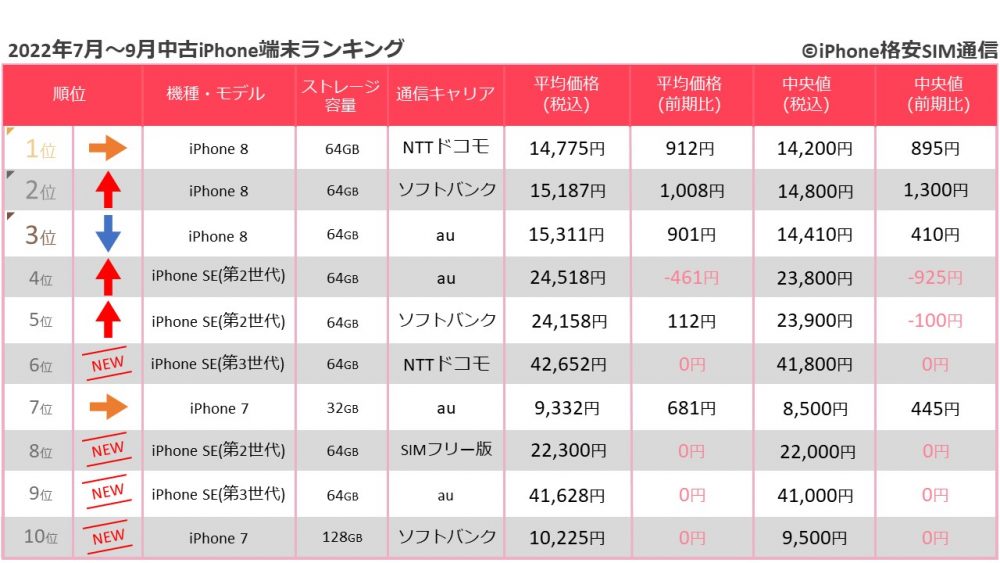Click the iPhone SE(第3世代) cell in rank 6

pos(218,363)
